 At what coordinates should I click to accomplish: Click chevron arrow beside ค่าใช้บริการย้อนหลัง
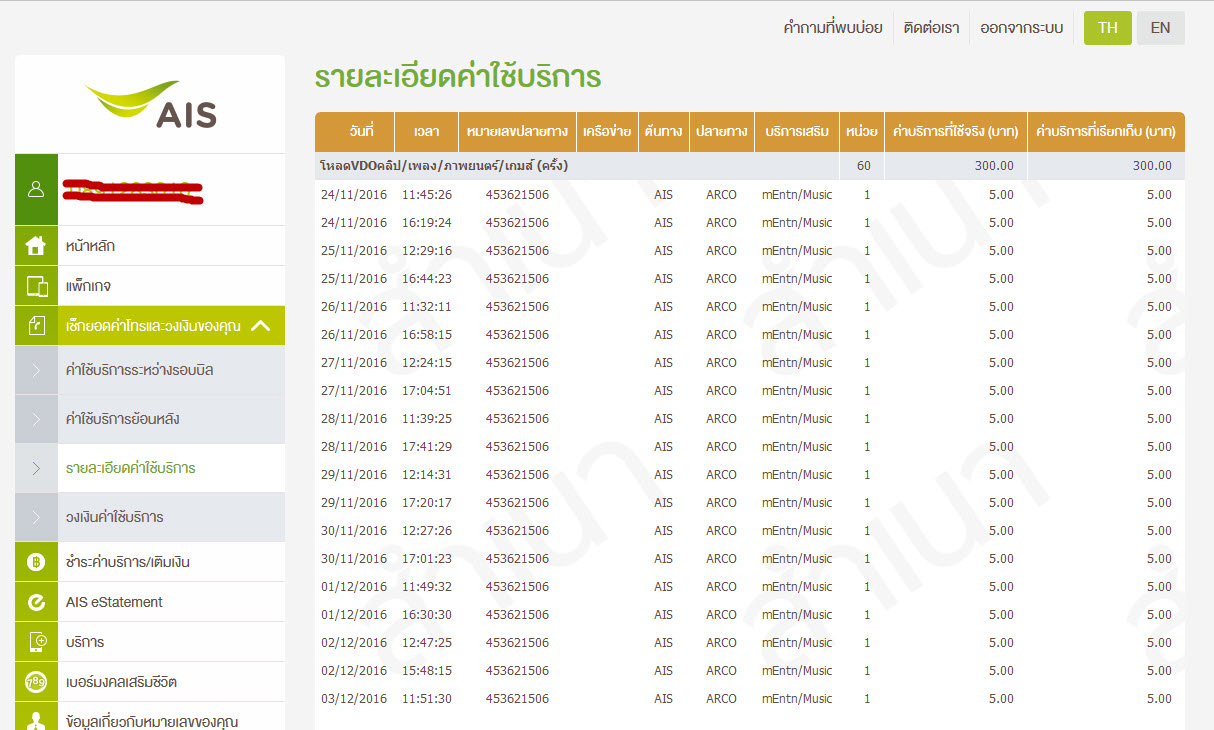click(x=36, y=419)
